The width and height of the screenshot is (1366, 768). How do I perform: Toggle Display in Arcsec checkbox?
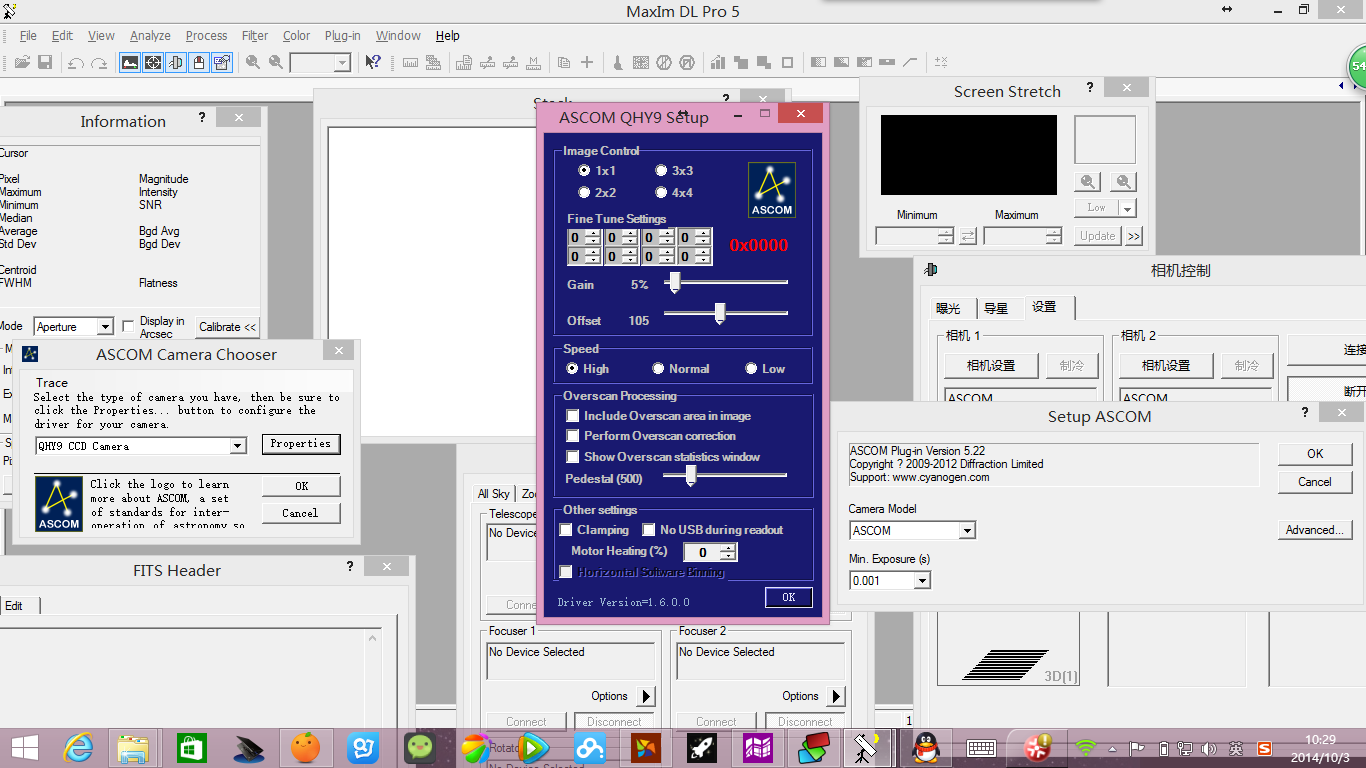(128, 326)
